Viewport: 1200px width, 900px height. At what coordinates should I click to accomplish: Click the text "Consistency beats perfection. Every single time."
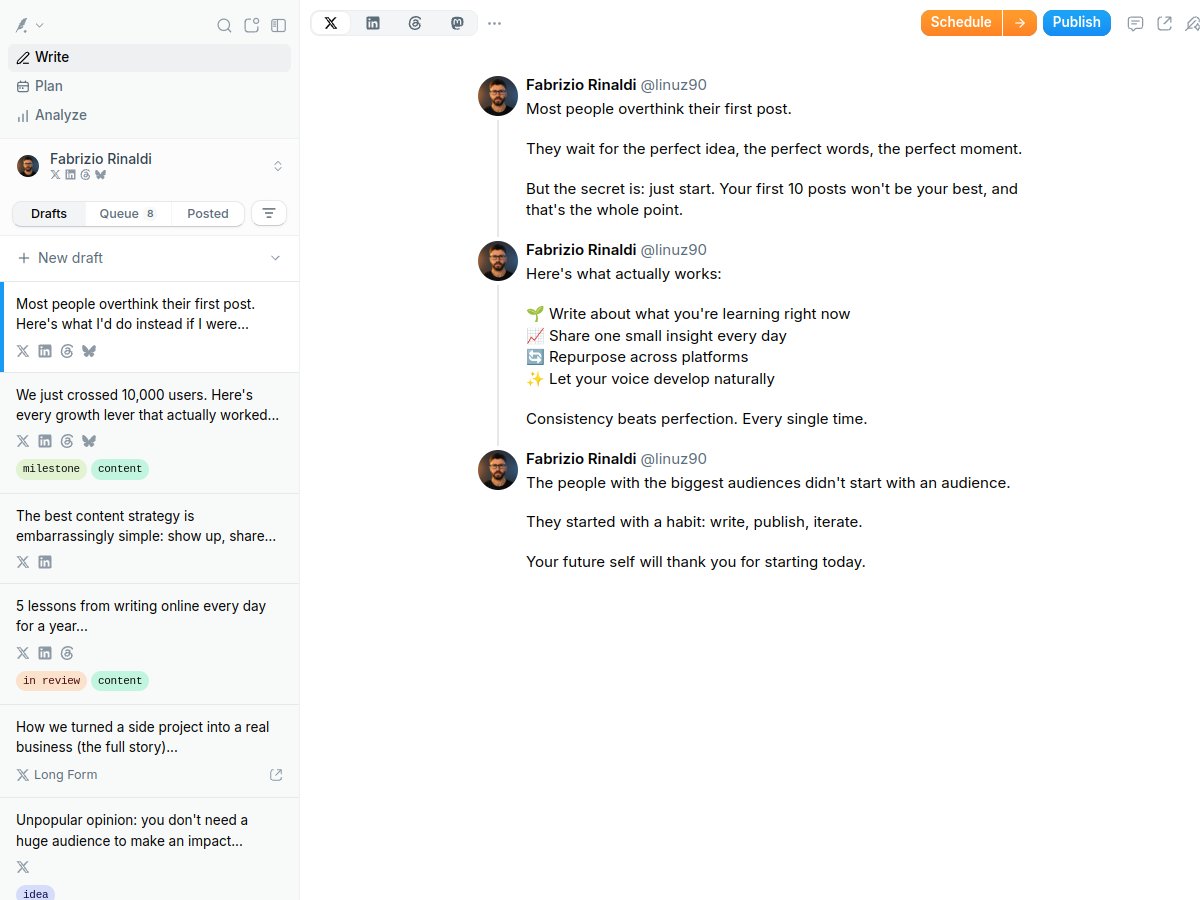[x=697, y=419]
